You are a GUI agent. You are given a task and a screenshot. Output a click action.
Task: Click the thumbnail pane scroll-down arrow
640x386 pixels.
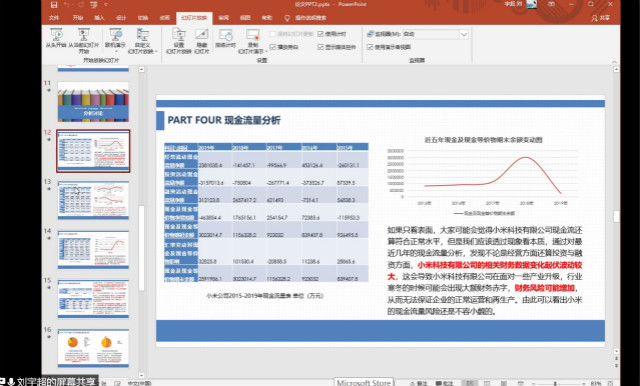point(141,375)
